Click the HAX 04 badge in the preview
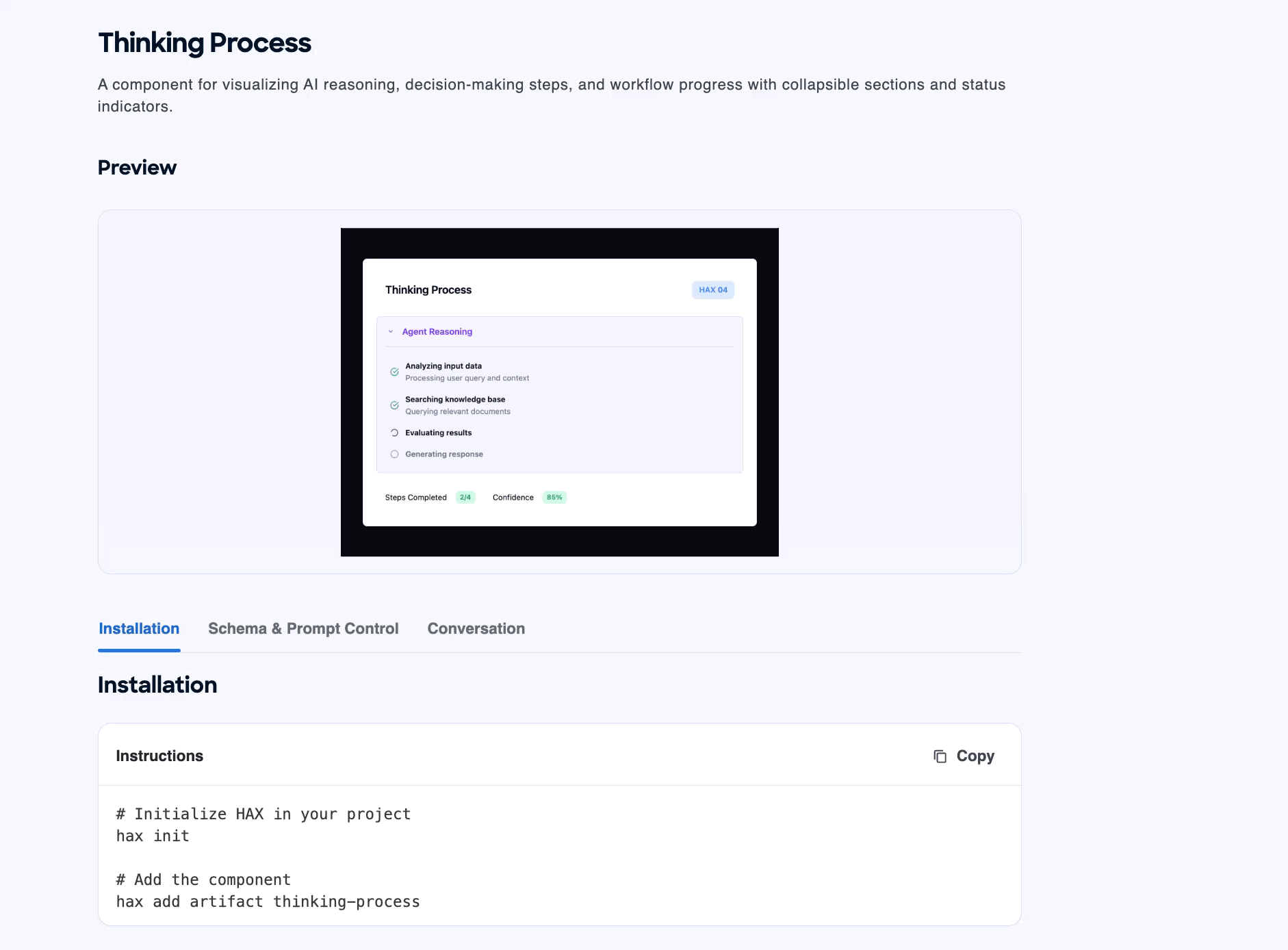Viewport: 1288px width, 950px height. click(x=713, y=290)
